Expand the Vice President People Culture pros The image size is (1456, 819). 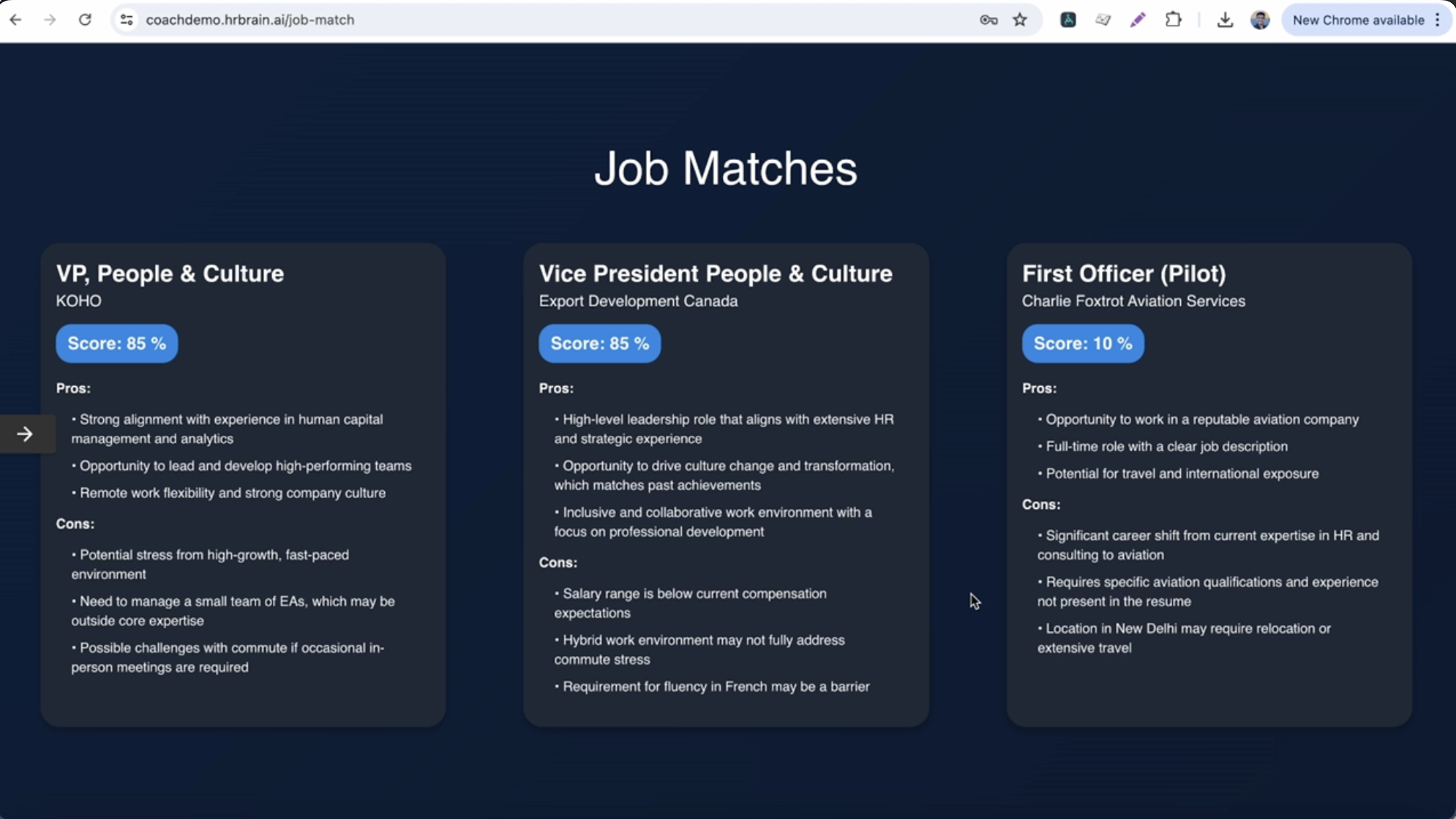pos(556,388)
